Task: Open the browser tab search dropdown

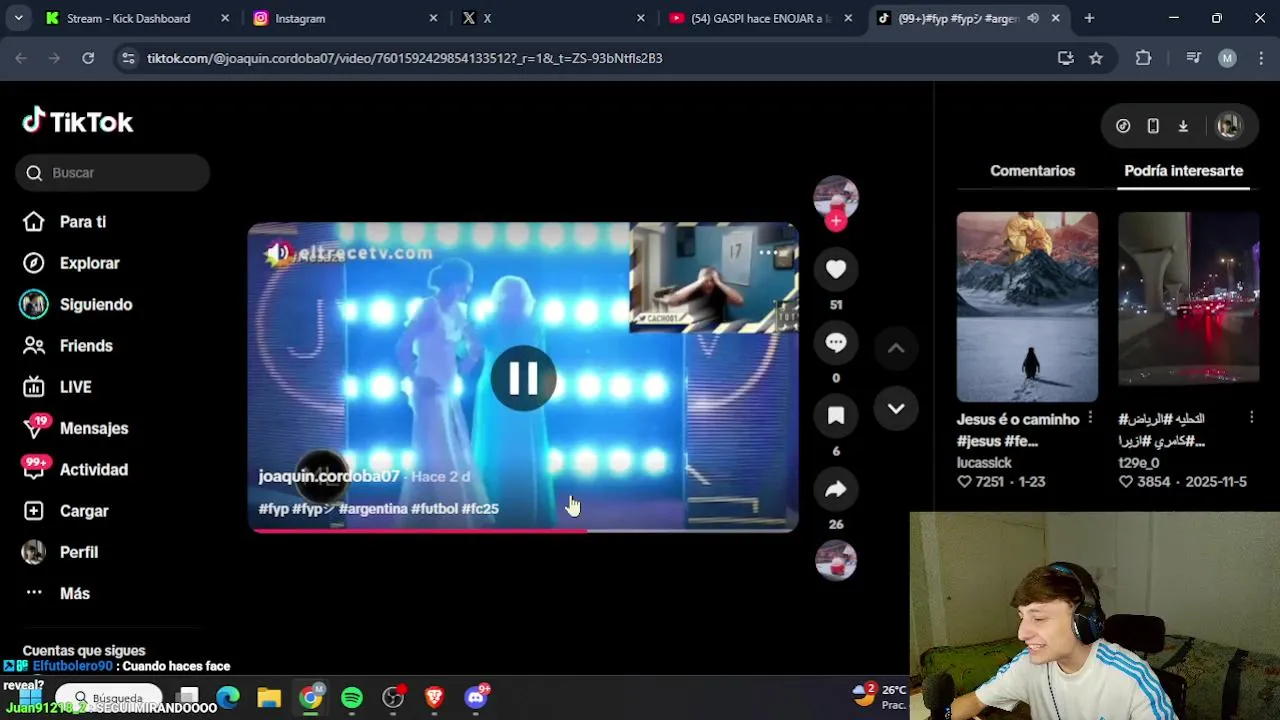Action: tap(18, 18)
